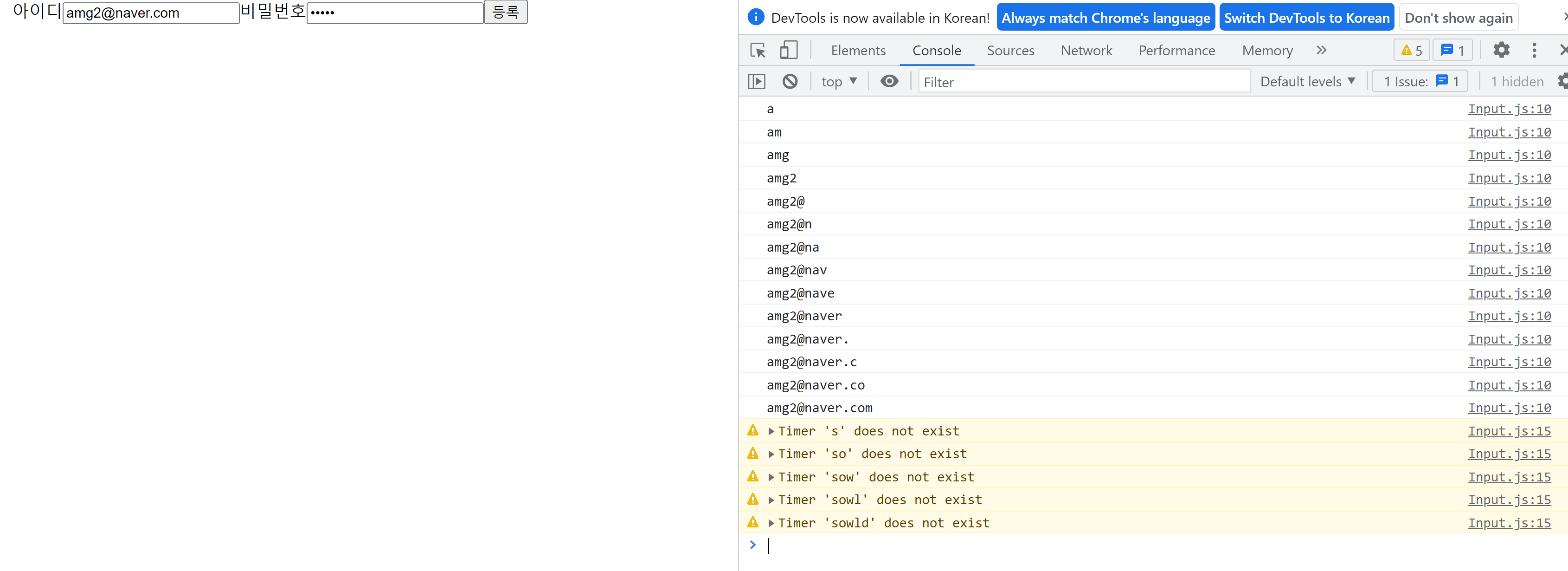The image size is (1568, 571).
Task: Toggle the device toolbar icon
Action: click(x=788, y=51)
